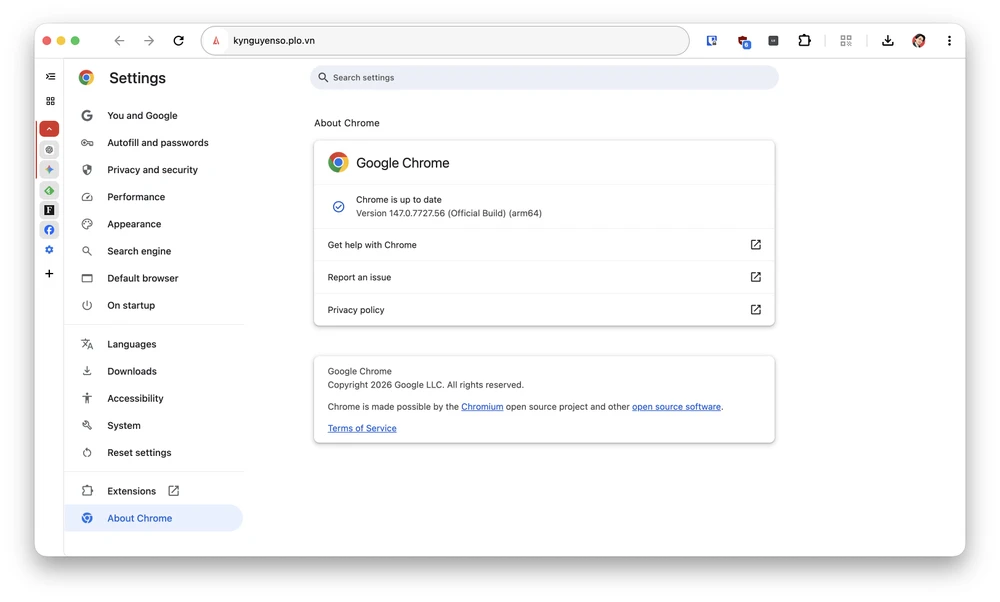Open the Chromium link in the copyright notice
Image resolution: width=1000 pixels, height=602 pixels.
[x=482, y=406]
